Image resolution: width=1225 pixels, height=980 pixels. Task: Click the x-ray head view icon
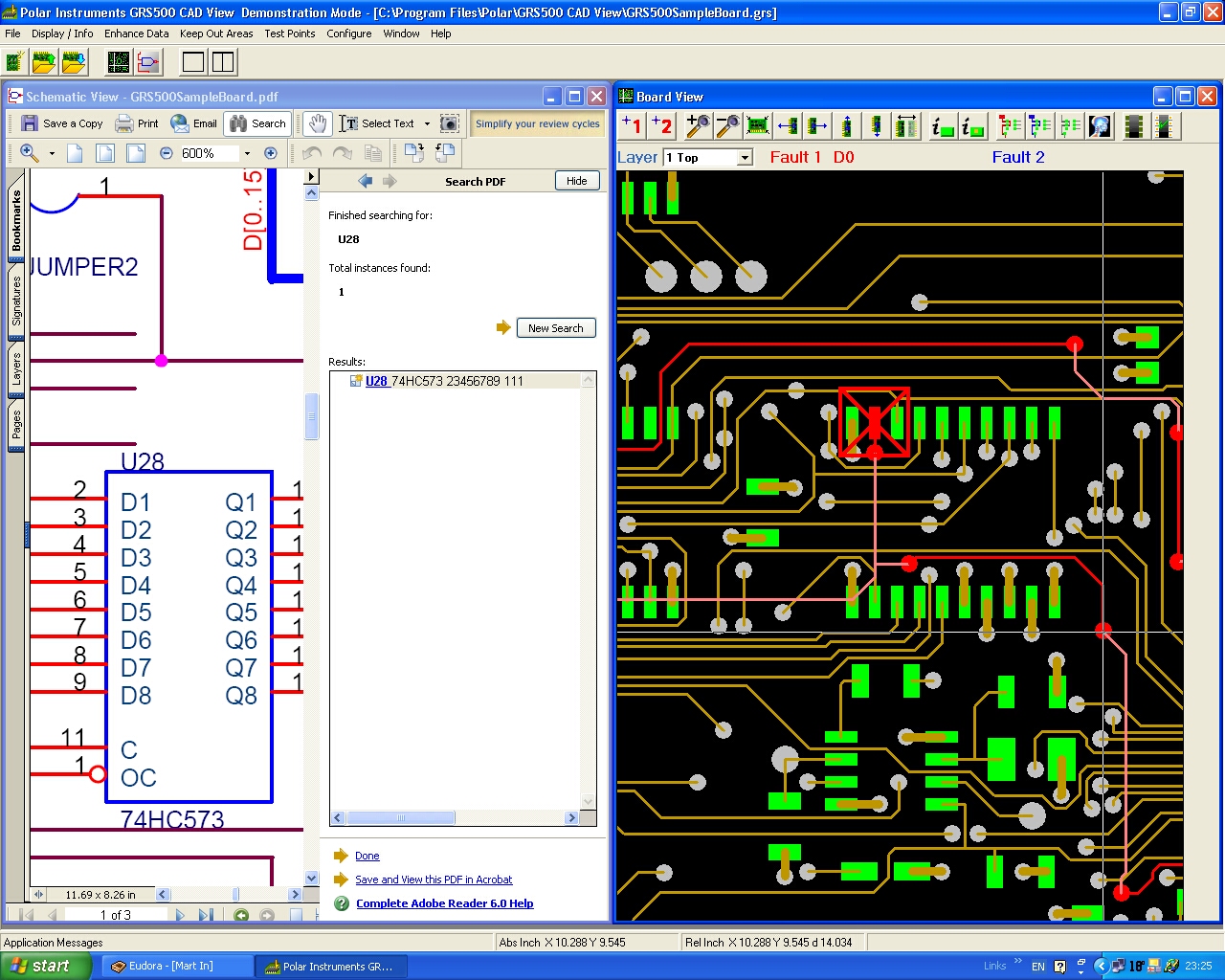point(1100,125)
